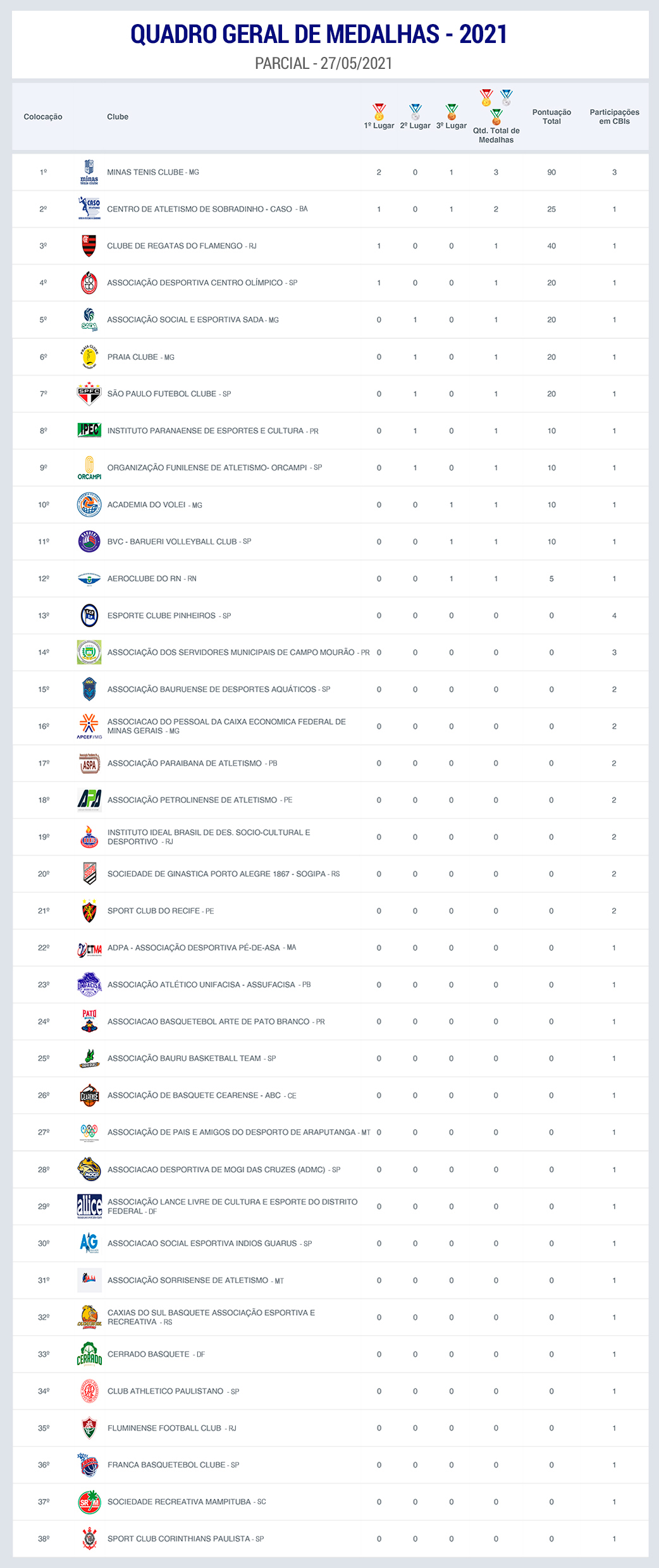Viewport: 659px width, 1568px height.
Task: Click the Cerrado Basquete logo
Action: coord(89,1354)
